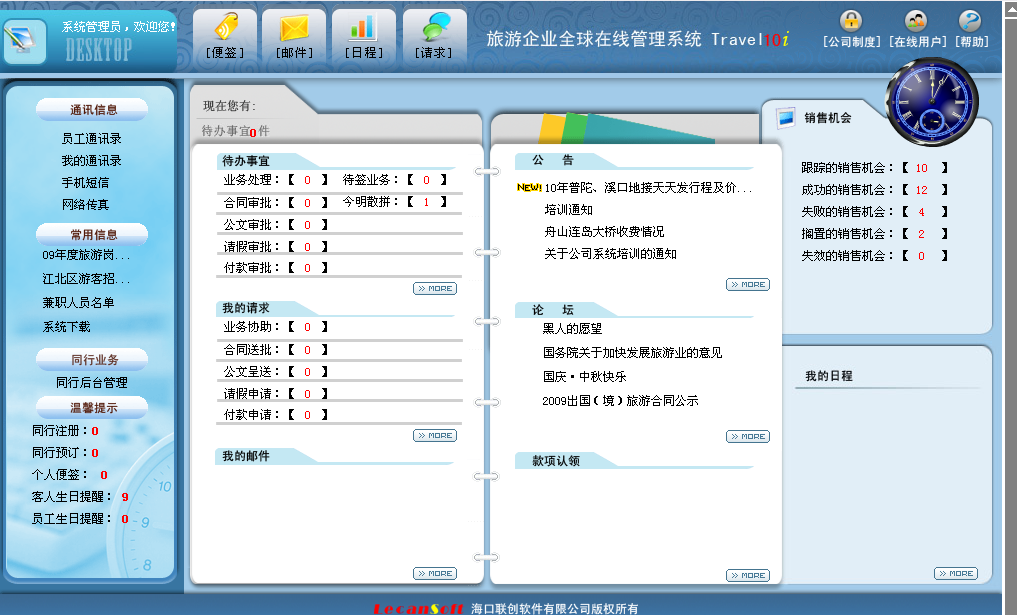The width and height of the screenshot is (1017, 615).
Task: Open forum post 黑人的愿望
Action: coord(573,329)
